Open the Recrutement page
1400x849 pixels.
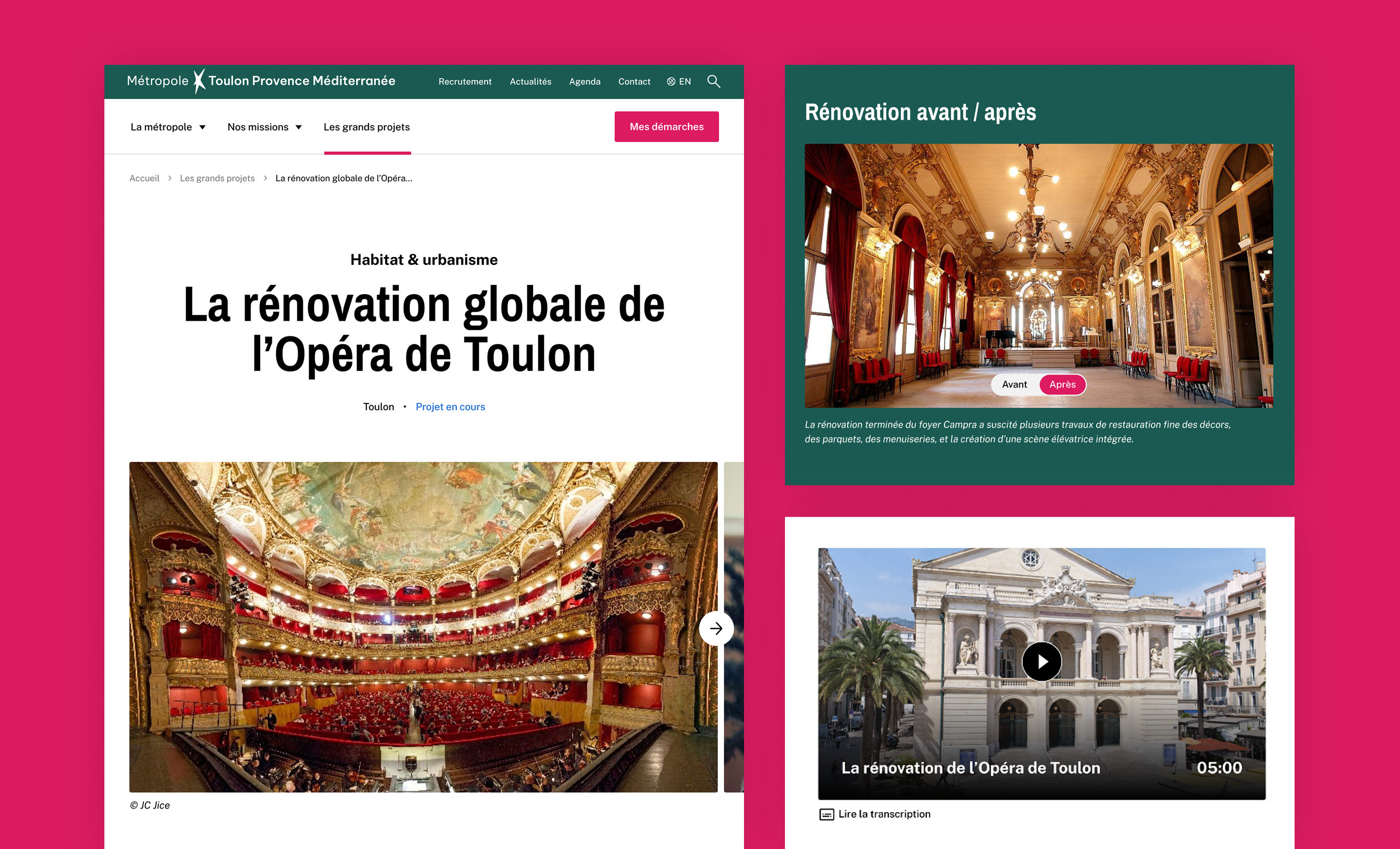point(465,82)
